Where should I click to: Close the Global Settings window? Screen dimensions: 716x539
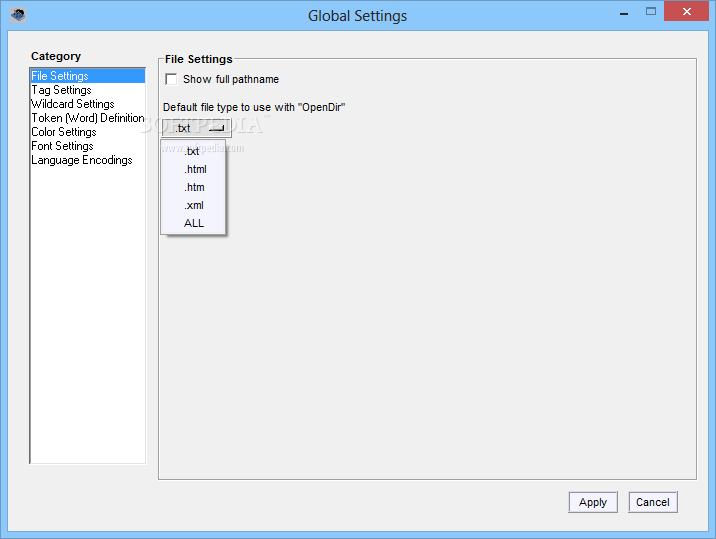tap(686, 11)
